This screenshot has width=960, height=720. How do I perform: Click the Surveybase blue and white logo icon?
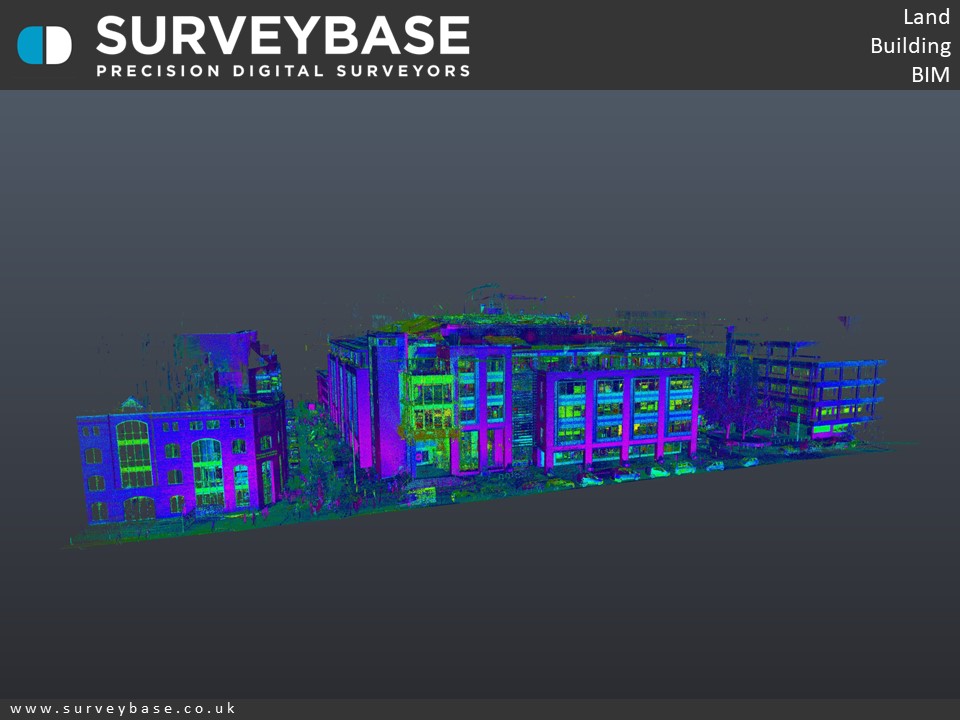(x=44, y=45)
